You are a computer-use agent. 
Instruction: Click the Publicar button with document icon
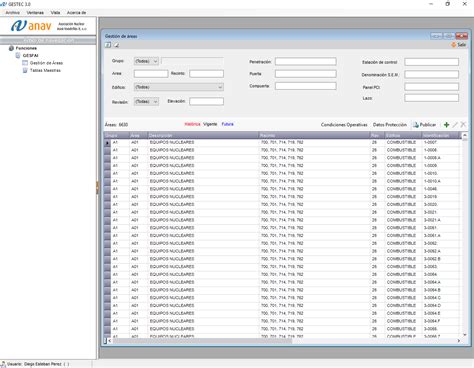(x=424, y=125)
